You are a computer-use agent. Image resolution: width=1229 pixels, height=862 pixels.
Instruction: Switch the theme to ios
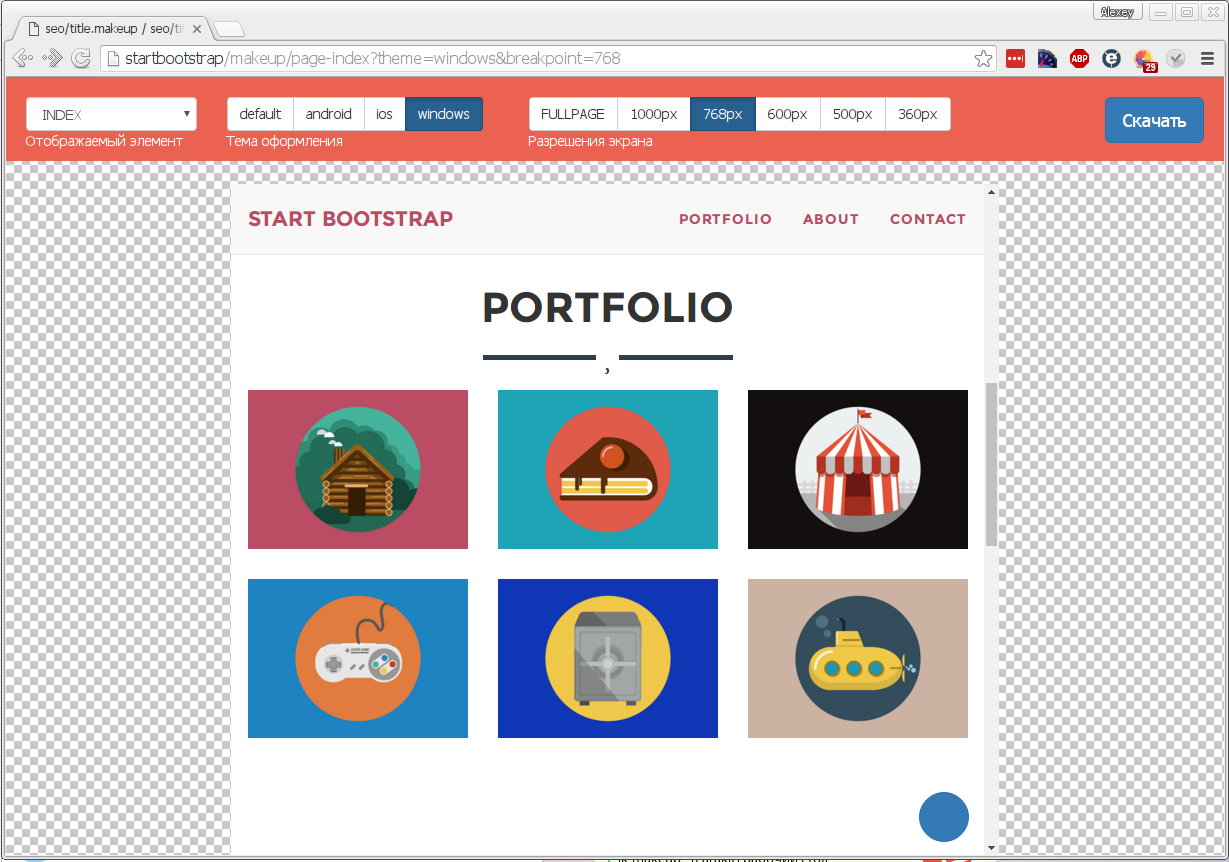click(385, 114)
